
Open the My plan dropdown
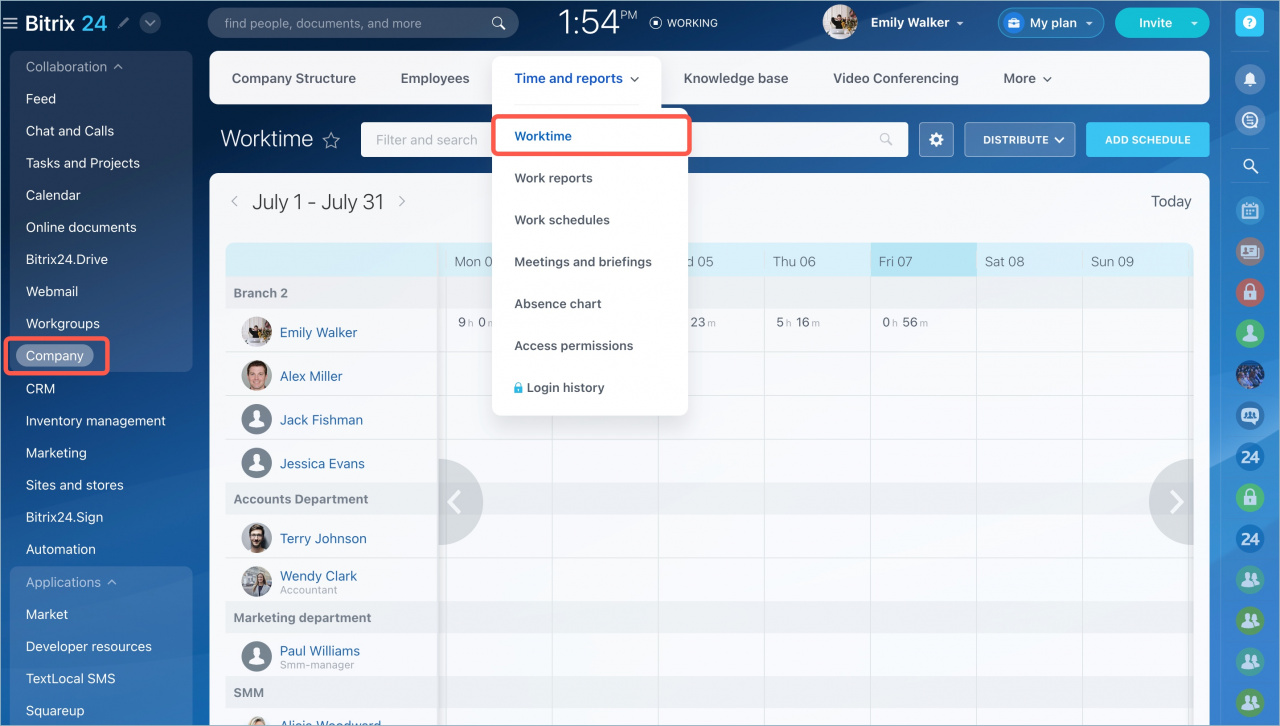(1051, 23)
